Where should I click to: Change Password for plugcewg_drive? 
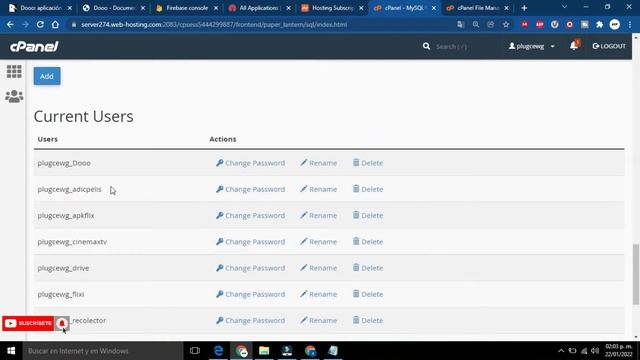pos(250,268)
